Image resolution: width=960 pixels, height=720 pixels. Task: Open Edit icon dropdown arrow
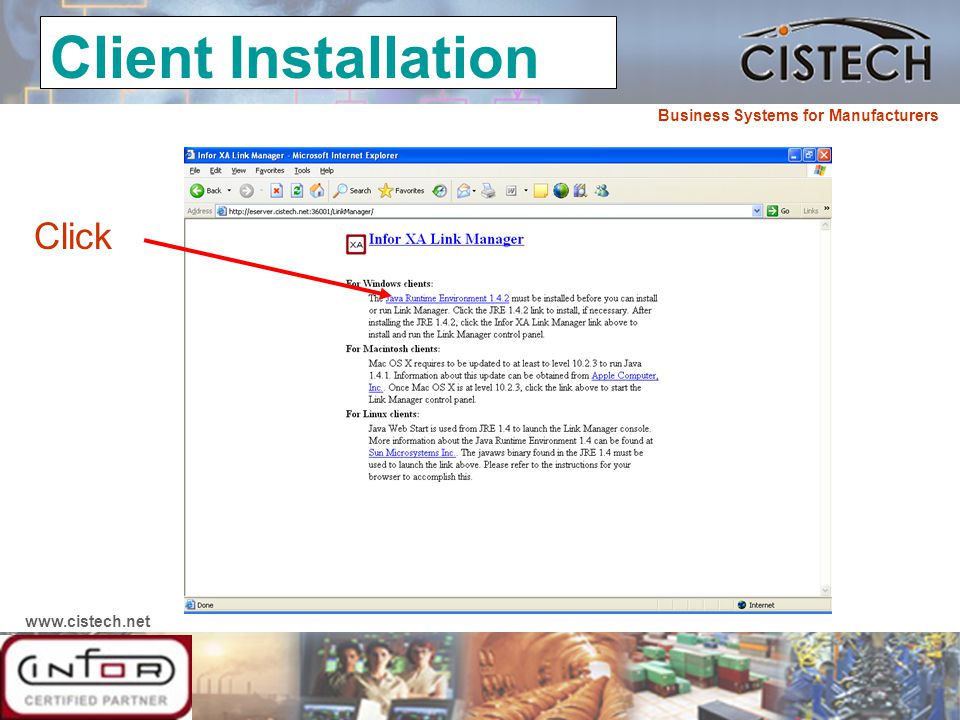point(525,191)
